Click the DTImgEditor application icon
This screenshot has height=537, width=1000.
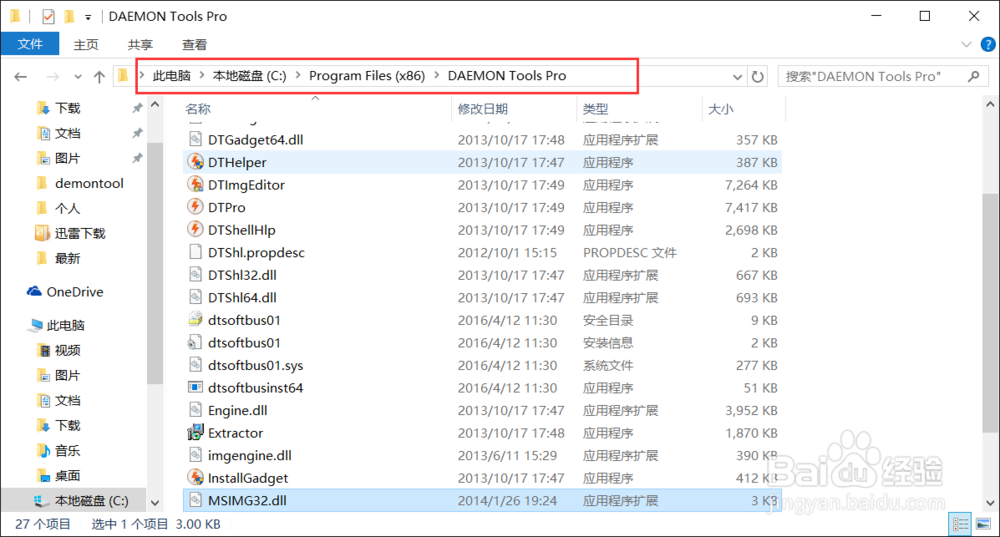(195, 184)
